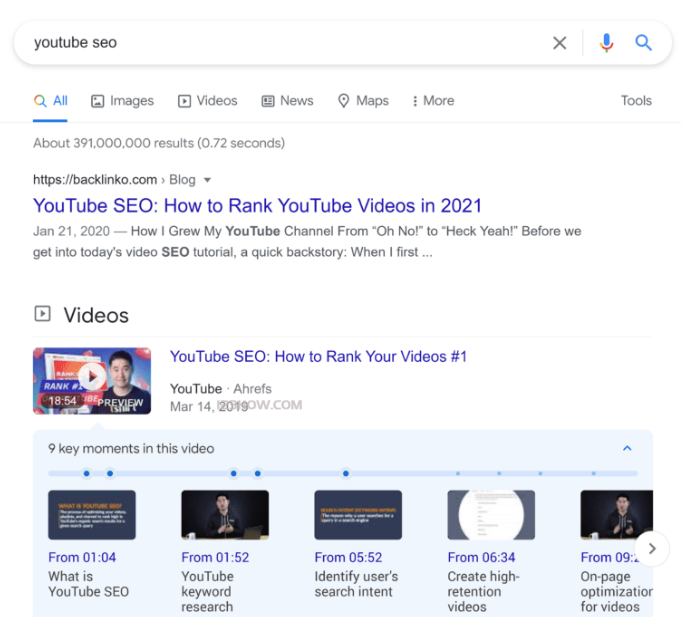Screen dimensions: 681x617
Task: Open the Maps results tab
Action: (x=363, y=101)
